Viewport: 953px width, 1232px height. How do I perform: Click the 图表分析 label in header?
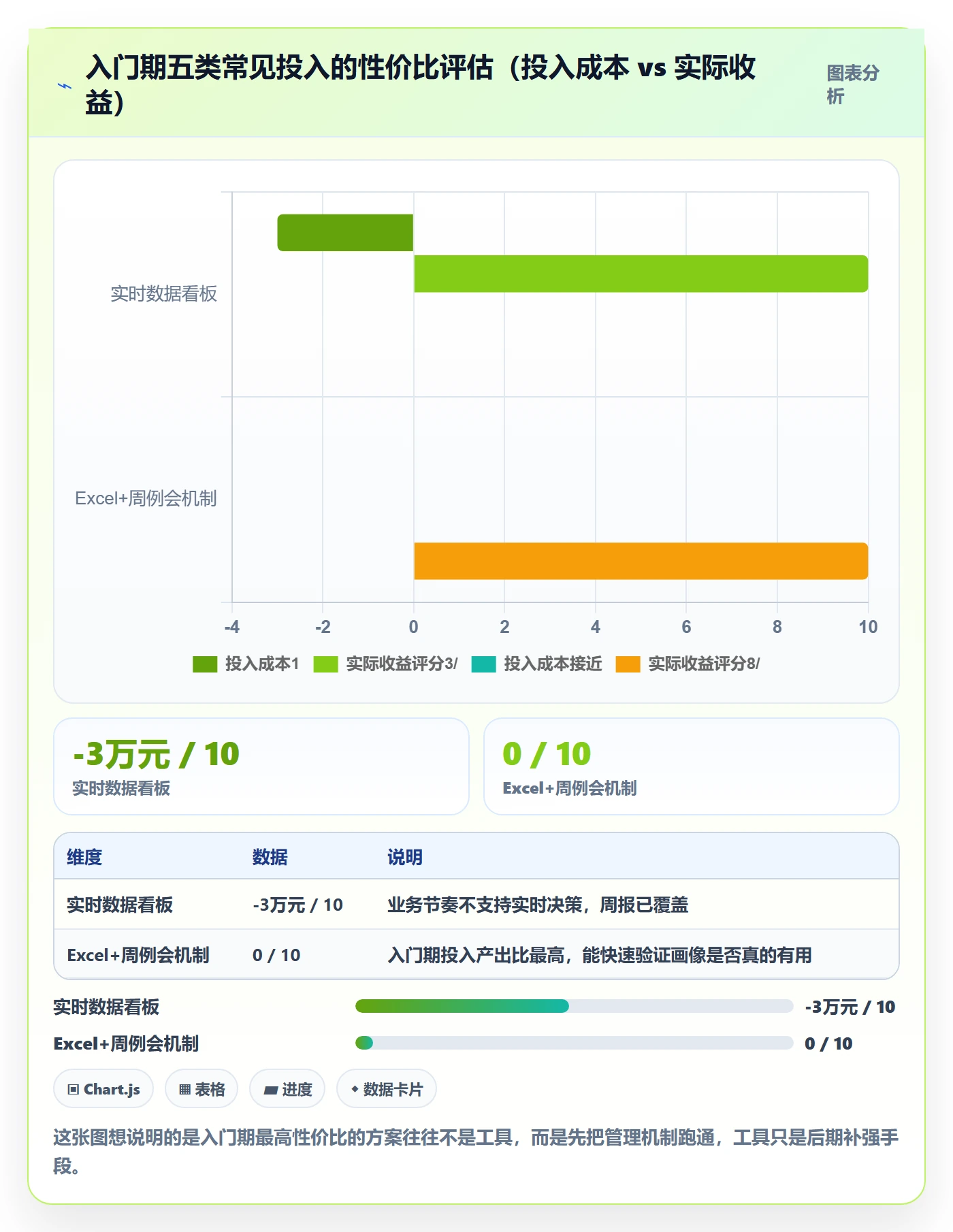click(x=853, y=84)
